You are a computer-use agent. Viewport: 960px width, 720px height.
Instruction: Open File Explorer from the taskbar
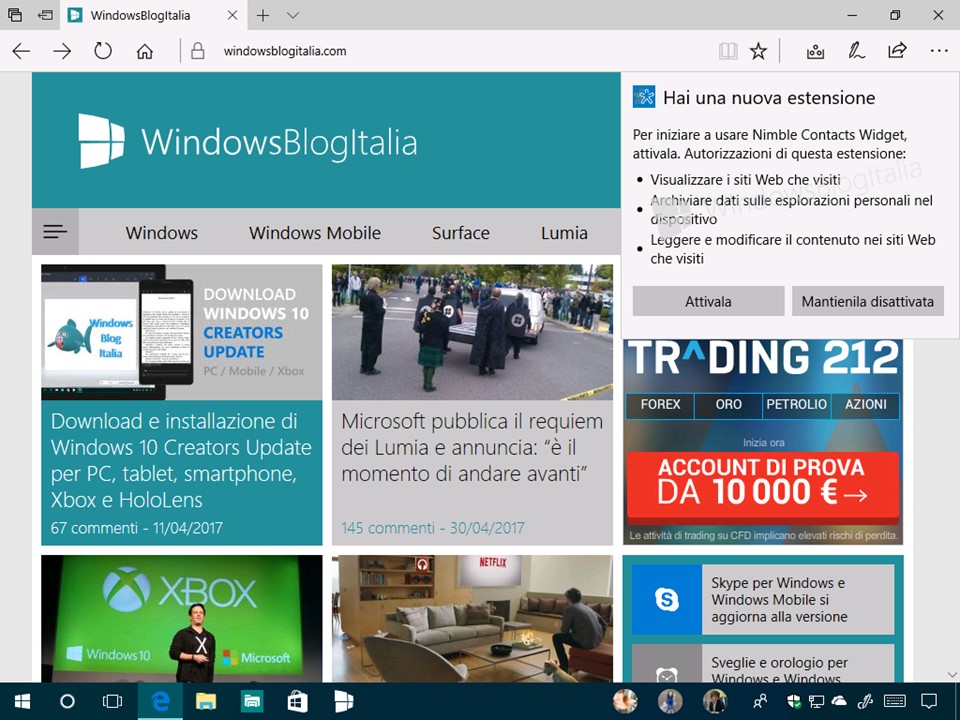pyautogui.click(x=206, y=702)
